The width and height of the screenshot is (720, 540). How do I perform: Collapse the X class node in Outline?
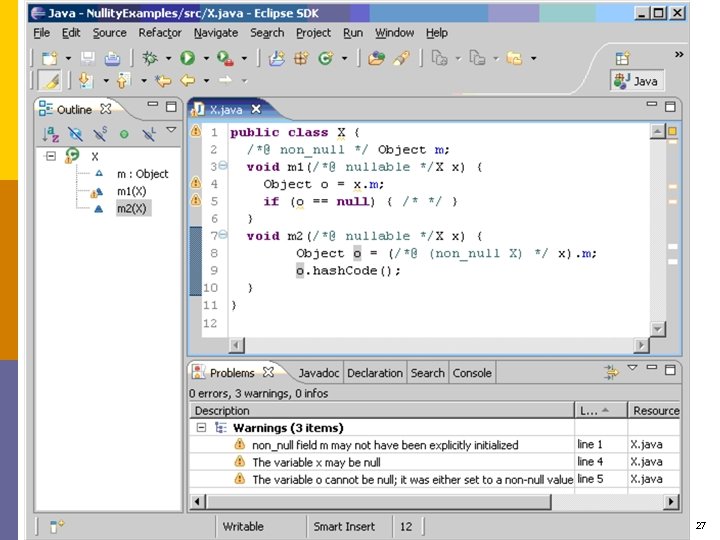51,156
